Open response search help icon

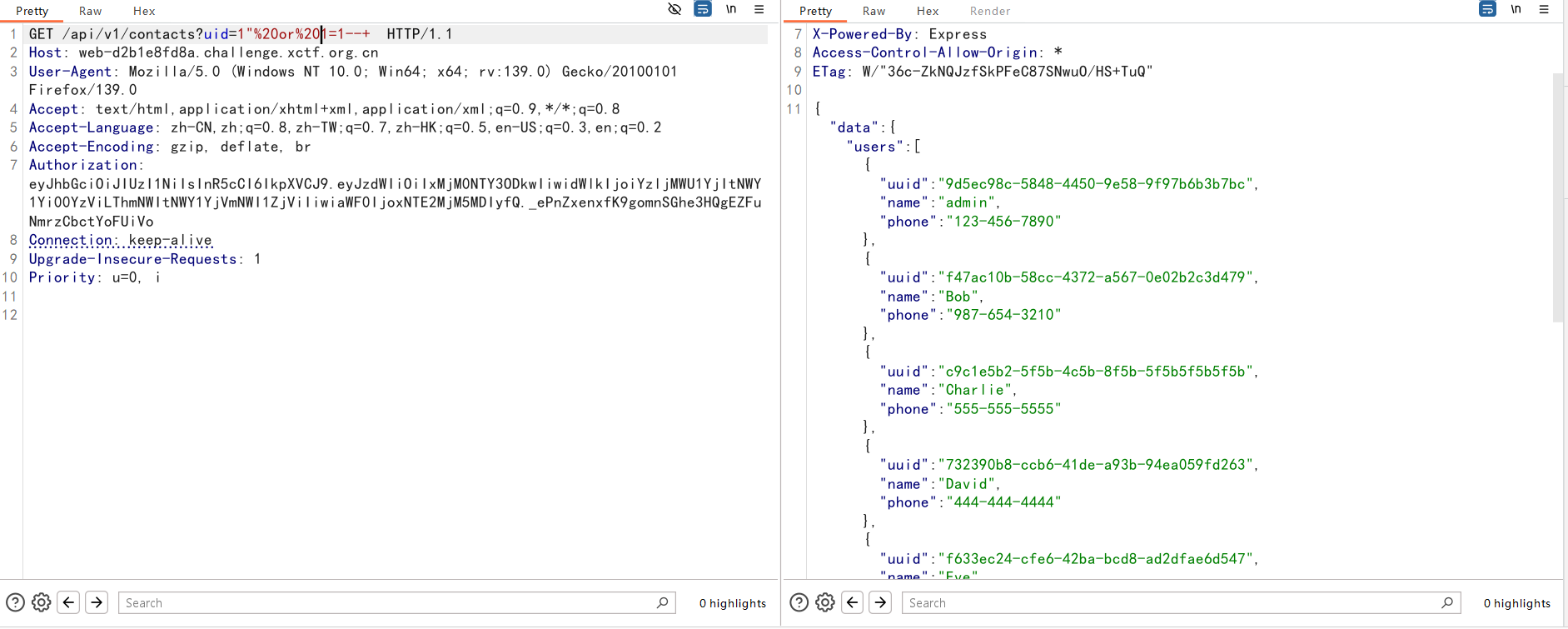point(799,602)
